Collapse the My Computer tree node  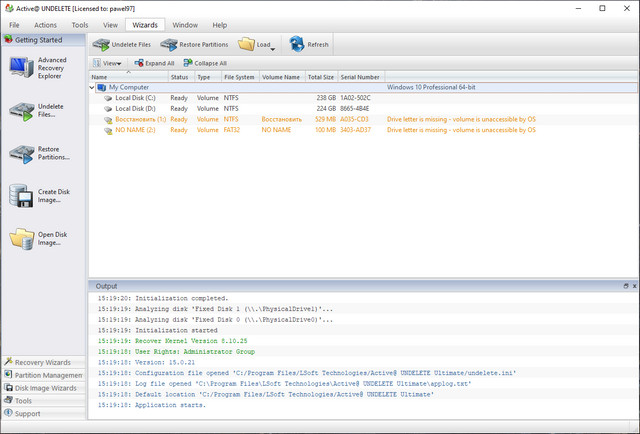click(92, 87)
